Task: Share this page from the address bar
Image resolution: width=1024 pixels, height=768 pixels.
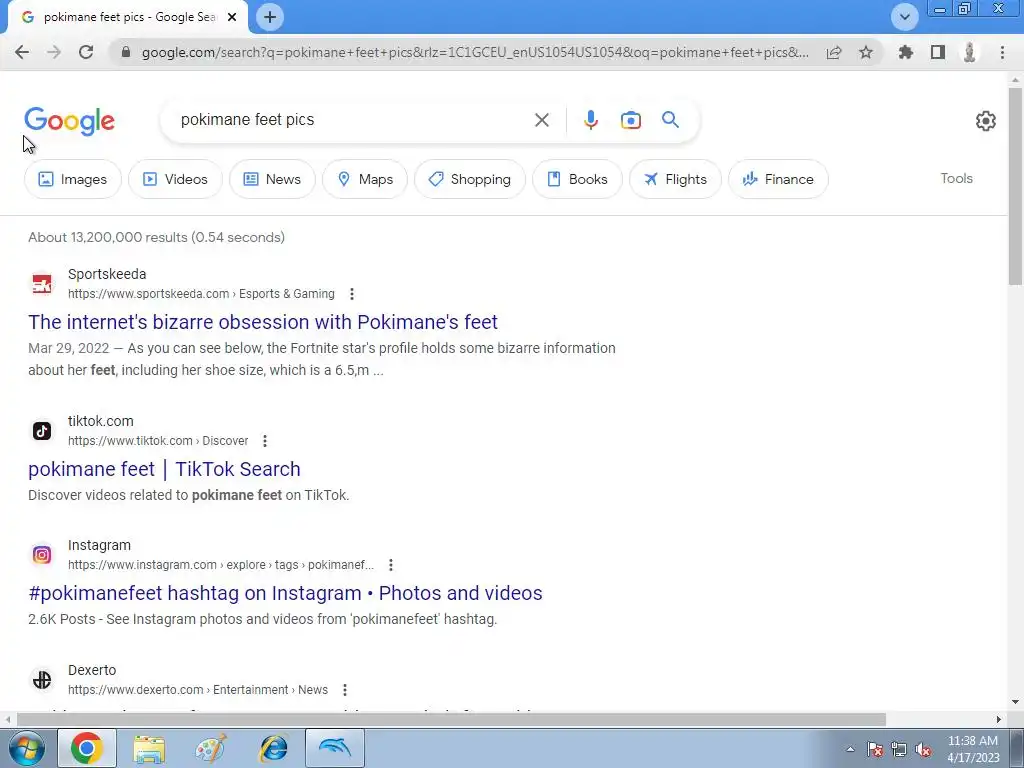Action: click(x=834, y=52)
